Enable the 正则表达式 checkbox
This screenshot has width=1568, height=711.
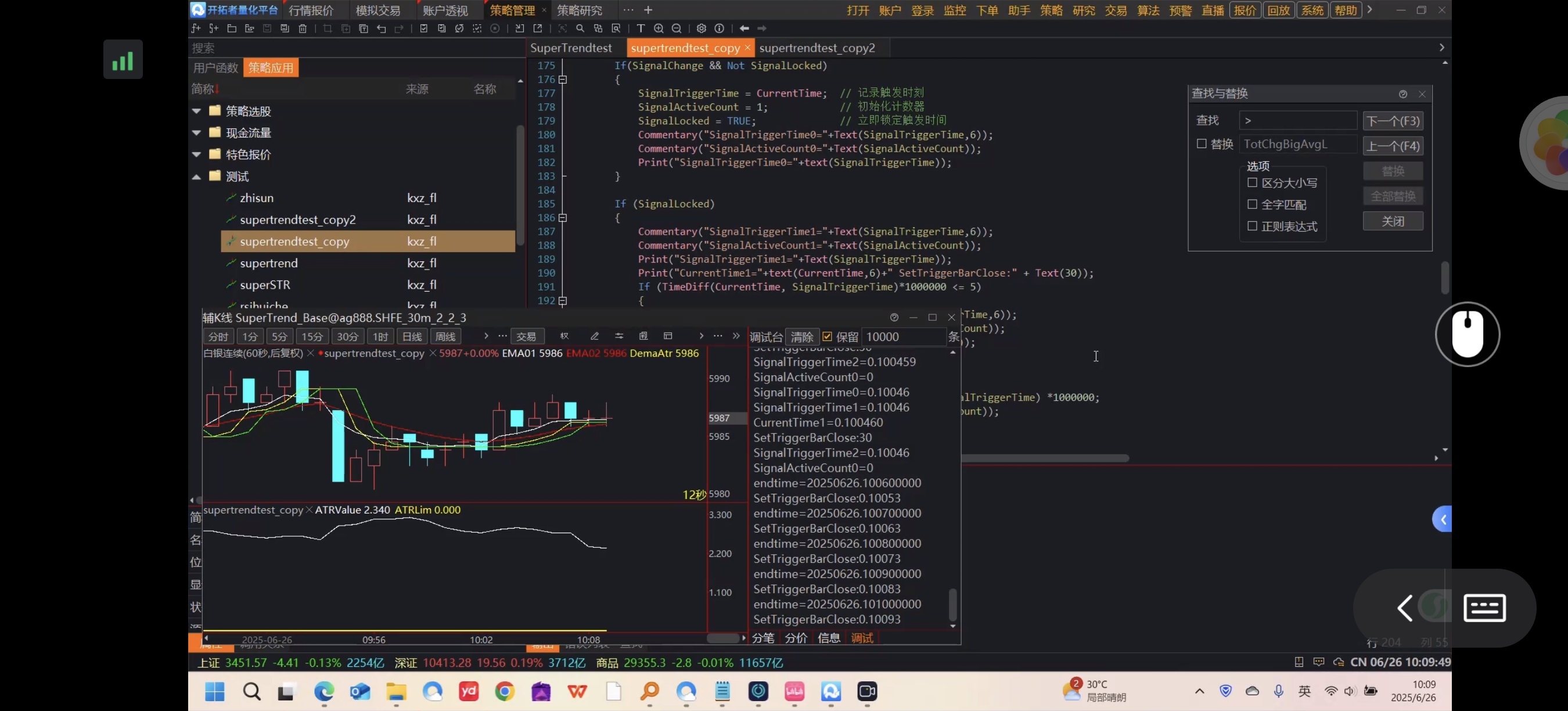pos(1252,226)
